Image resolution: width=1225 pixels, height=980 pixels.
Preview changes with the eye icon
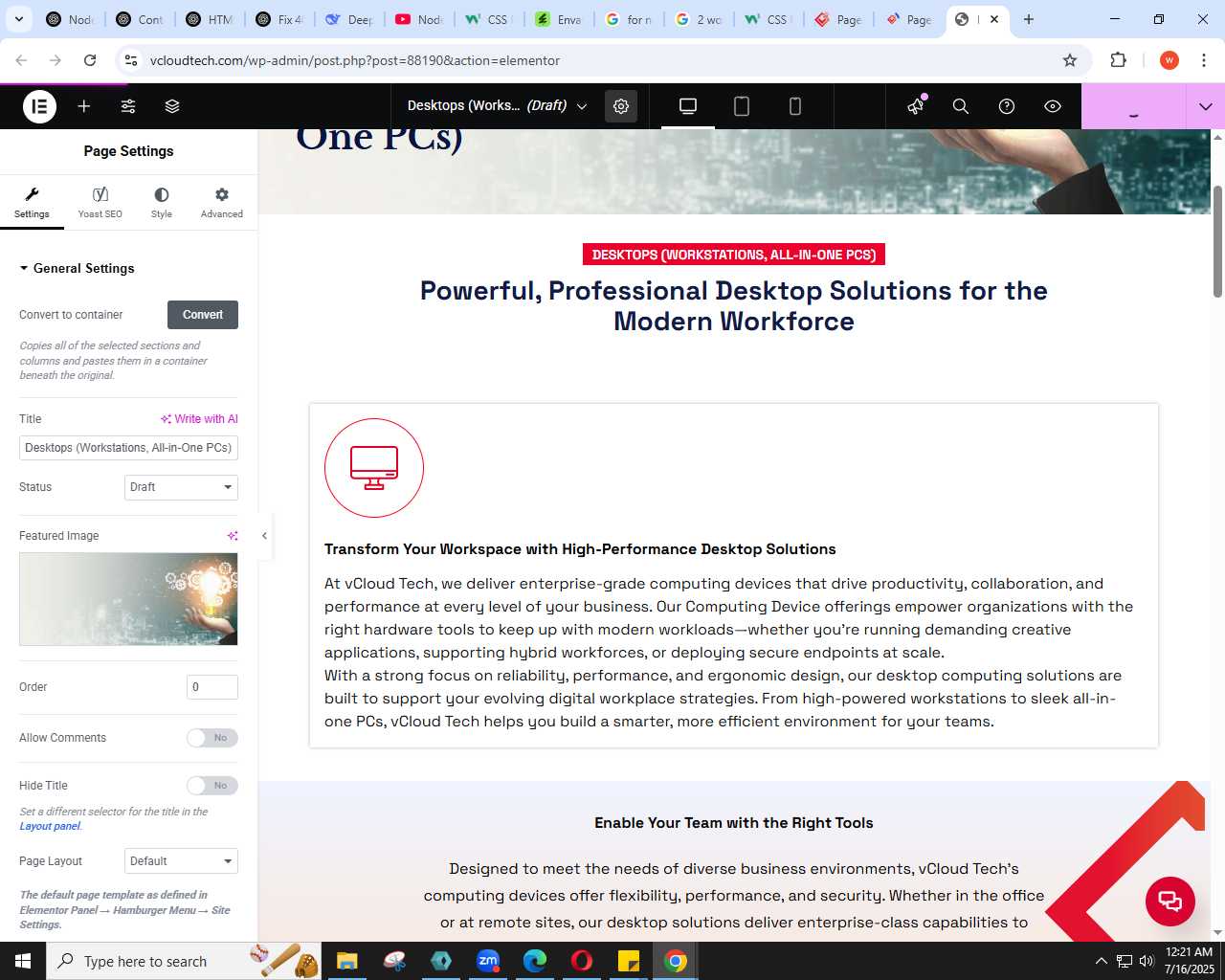[1053, 106]
